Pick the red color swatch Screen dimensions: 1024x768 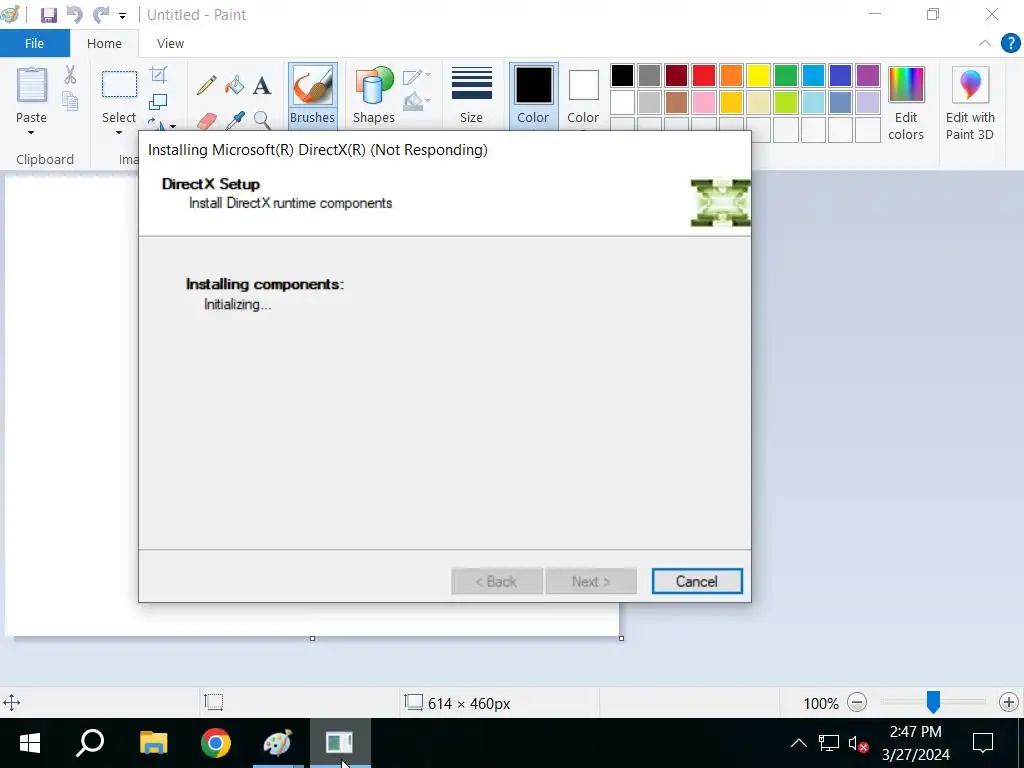(x=704, y=75)
